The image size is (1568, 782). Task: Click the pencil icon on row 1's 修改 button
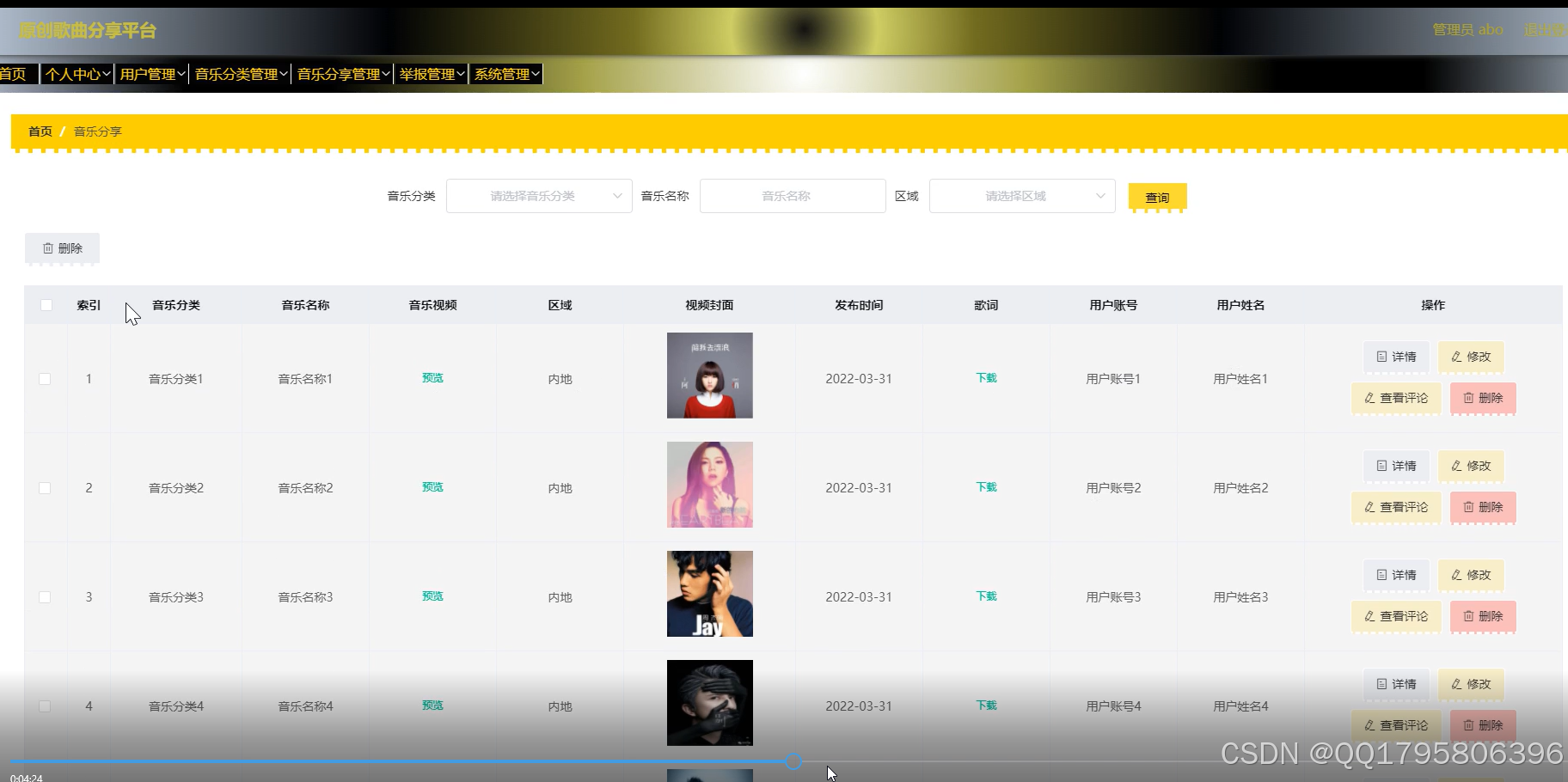click(x=1456, y=357)
